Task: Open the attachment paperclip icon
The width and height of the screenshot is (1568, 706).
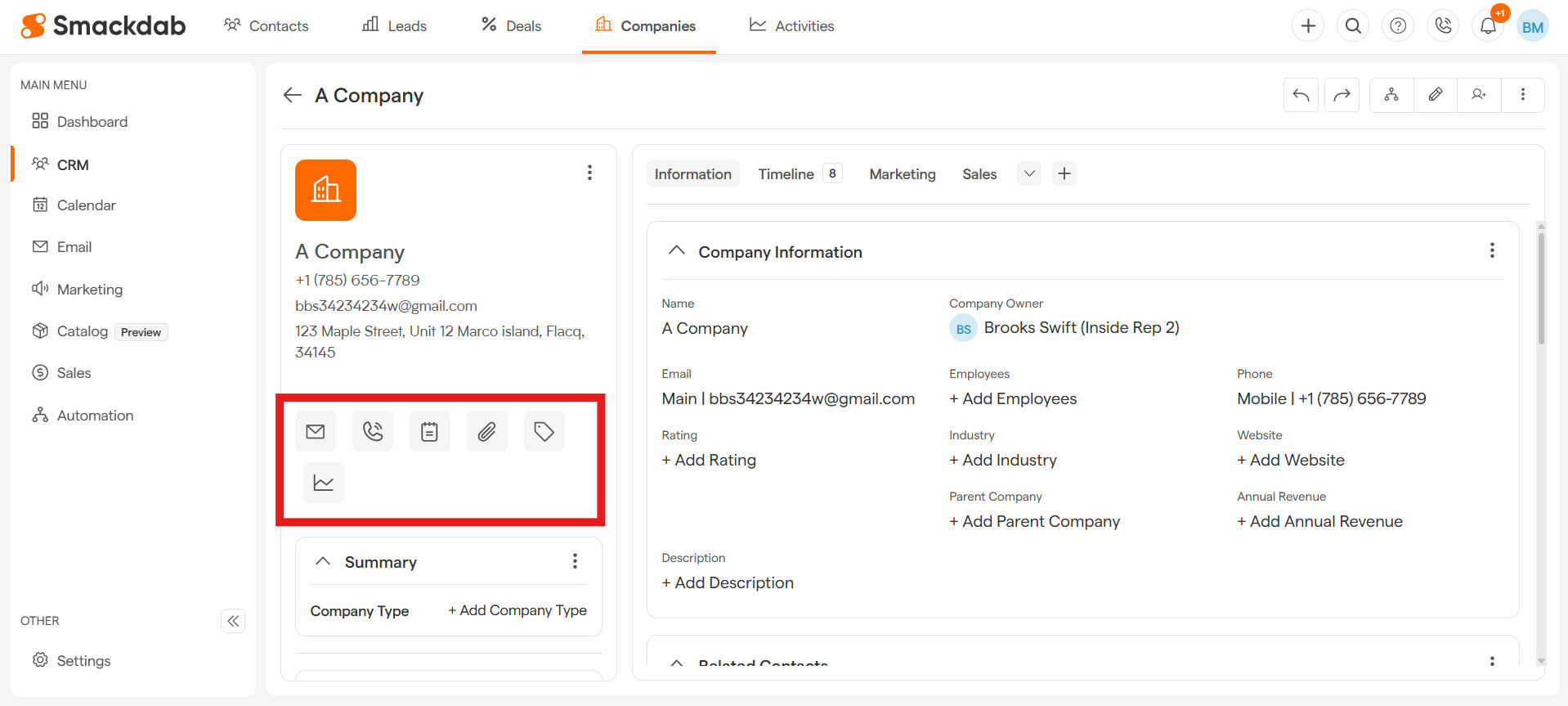Action: pos(487,431)
